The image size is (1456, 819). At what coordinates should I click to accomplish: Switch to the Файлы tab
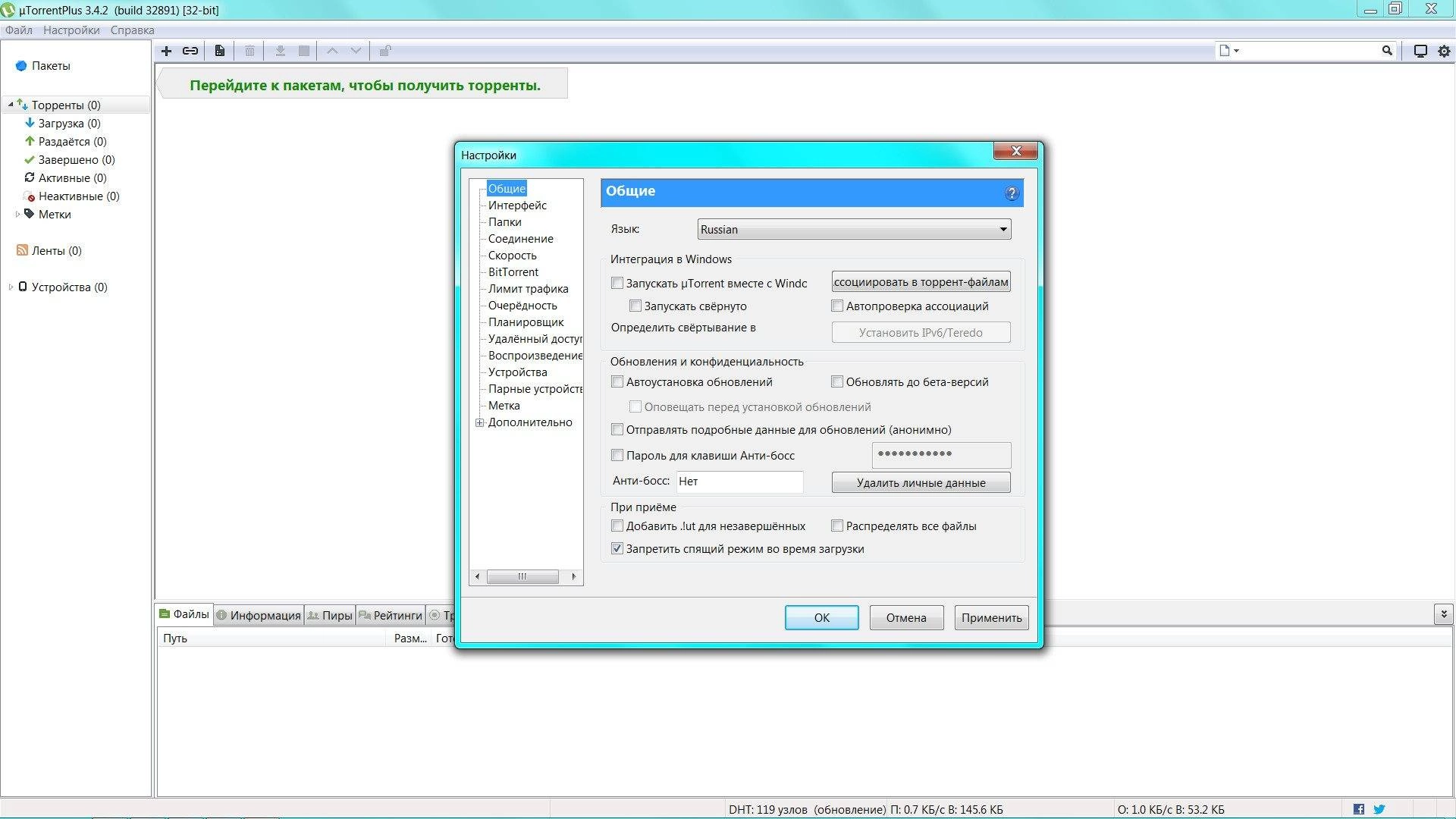pos(184,614)
